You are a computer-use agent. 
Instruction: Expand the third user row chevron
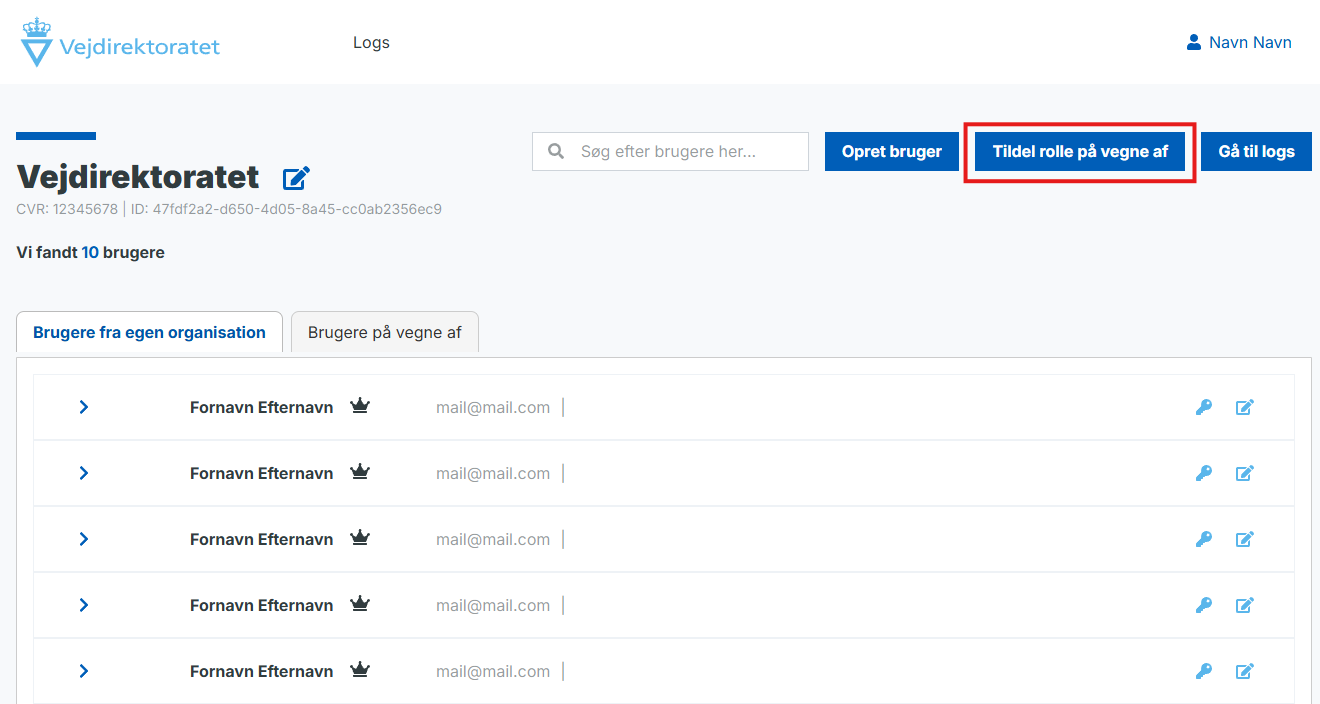coord(84,539)
